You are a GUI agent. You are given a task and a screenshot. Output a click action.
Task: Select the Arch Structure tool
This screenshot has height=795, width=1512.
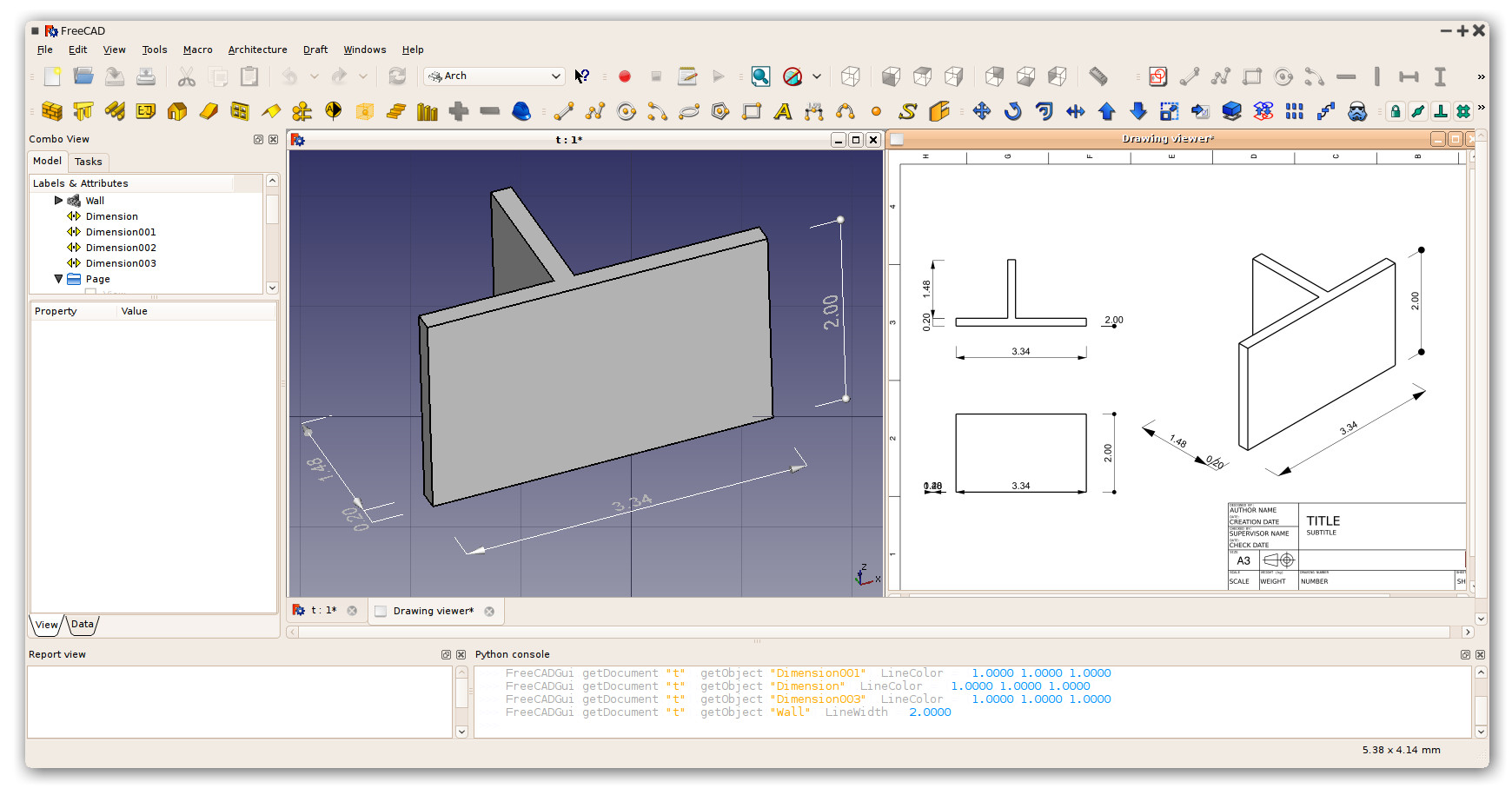coord(83,111)
